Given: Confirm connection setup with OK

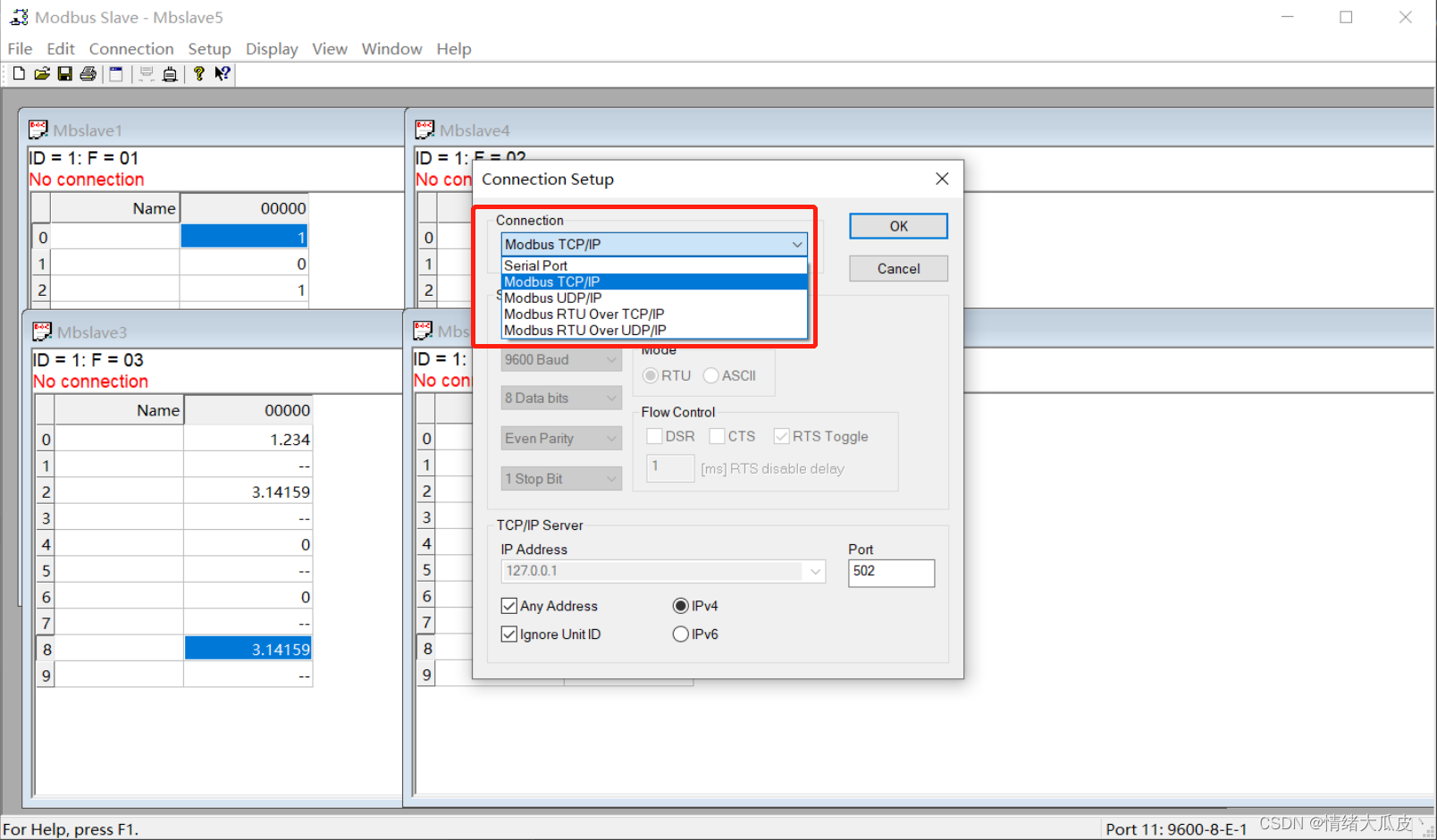Looking at the screenshot, I should 898,226.
